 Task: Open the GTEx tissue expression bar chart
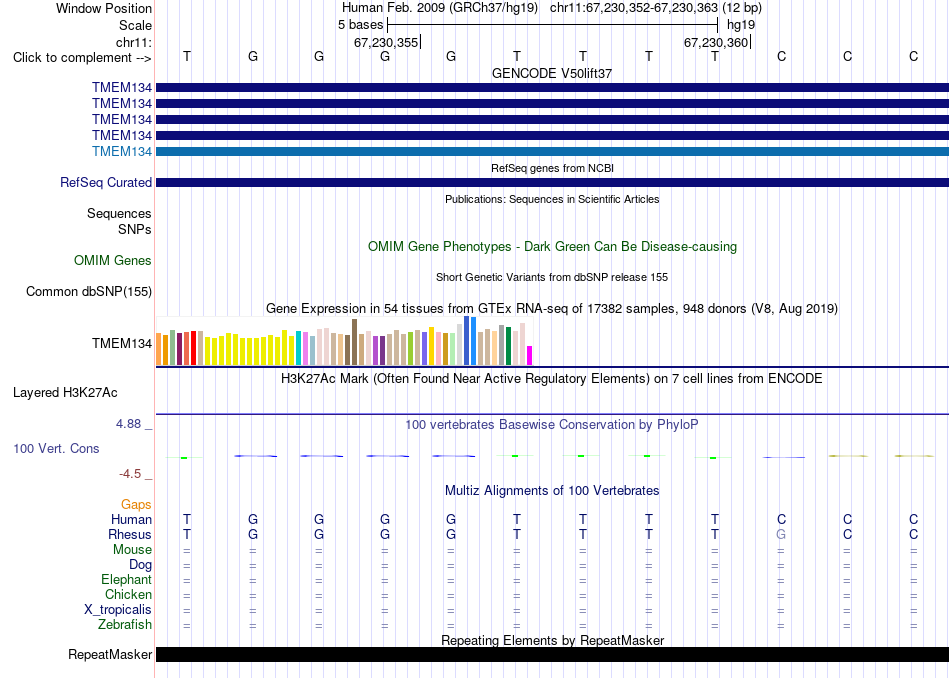click(344, 341)
